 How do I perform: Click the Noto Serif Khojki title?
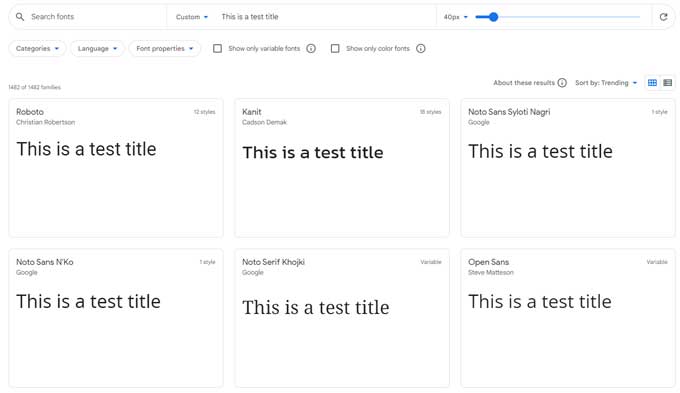pyautogui.click(x=273, y=262)
